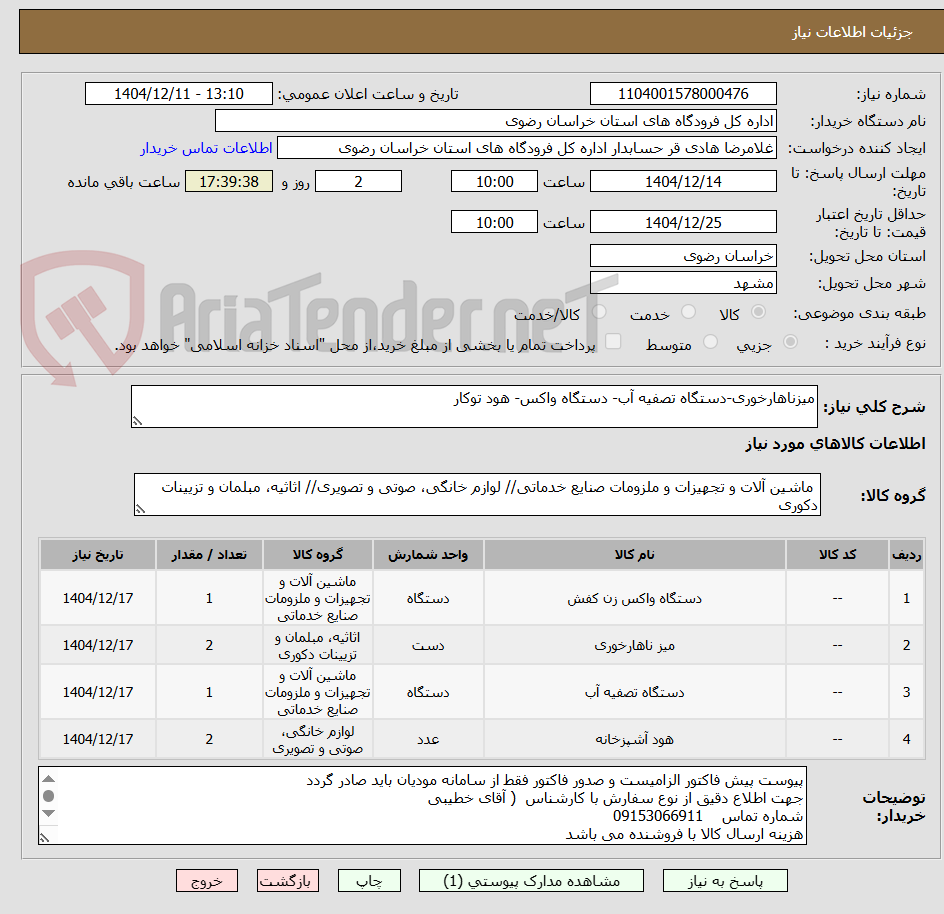Click response deadline date 1404/12/14 field
Viewport: 944px width, 914px height.
pyautogui.click(x=683, y=181)
